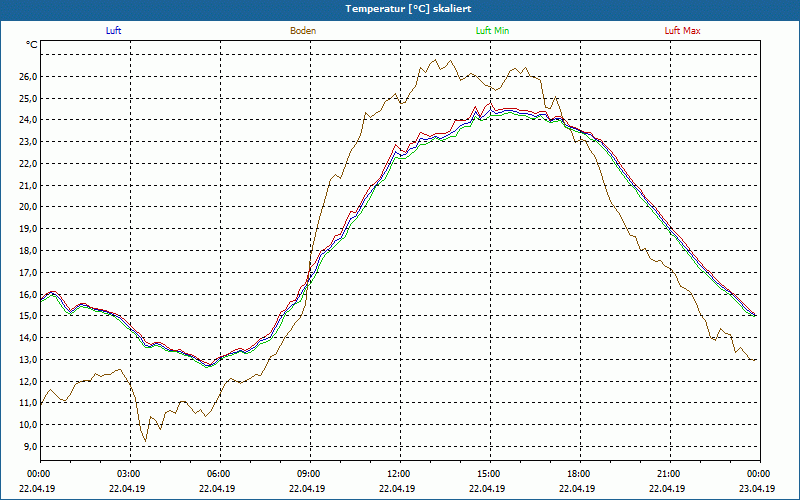Click the 12,0 y-axis value
The width and height of the screenshot is (800, 500).
(29, 381)
